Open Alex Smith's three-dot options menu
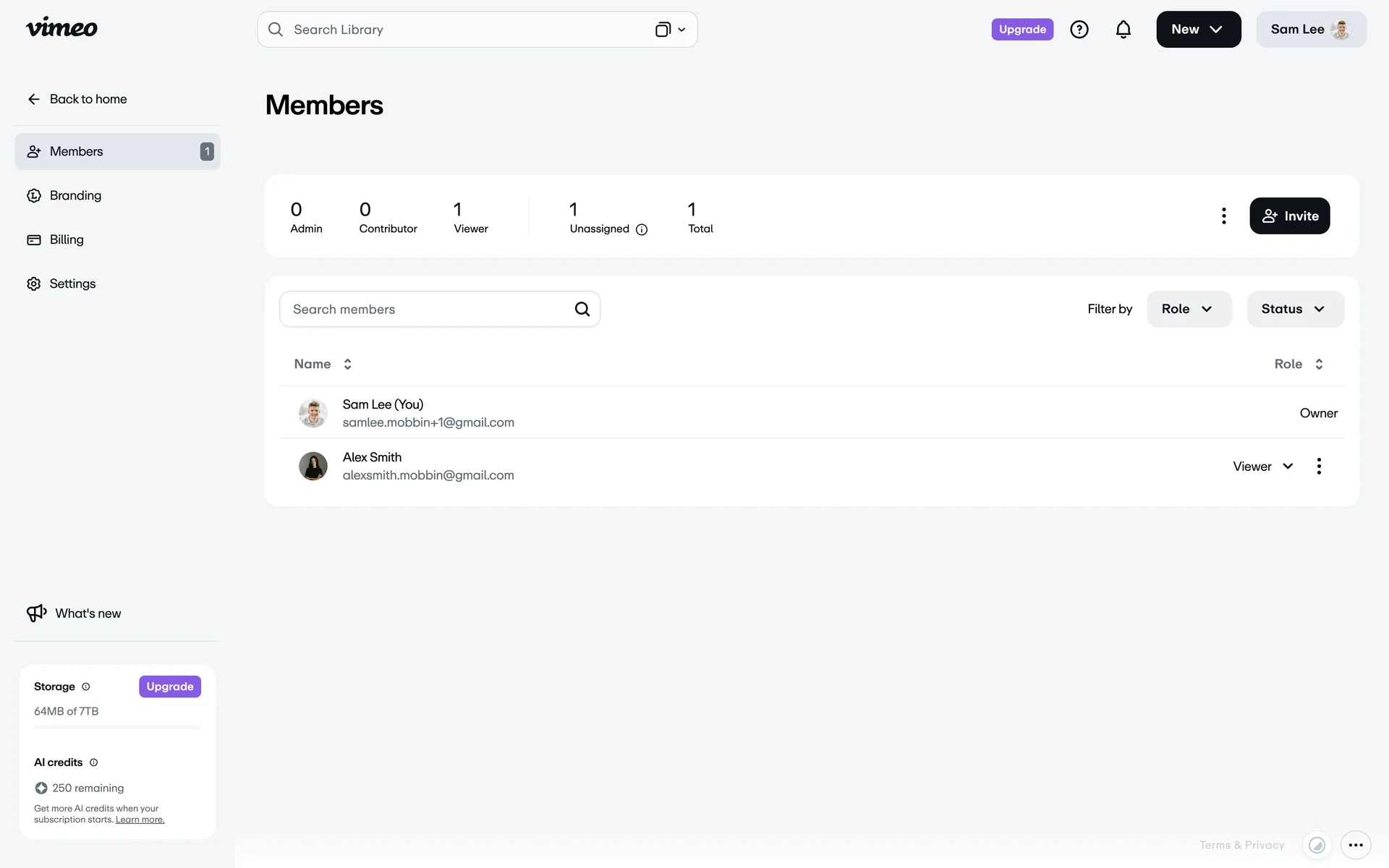 tap(1319, 467)
